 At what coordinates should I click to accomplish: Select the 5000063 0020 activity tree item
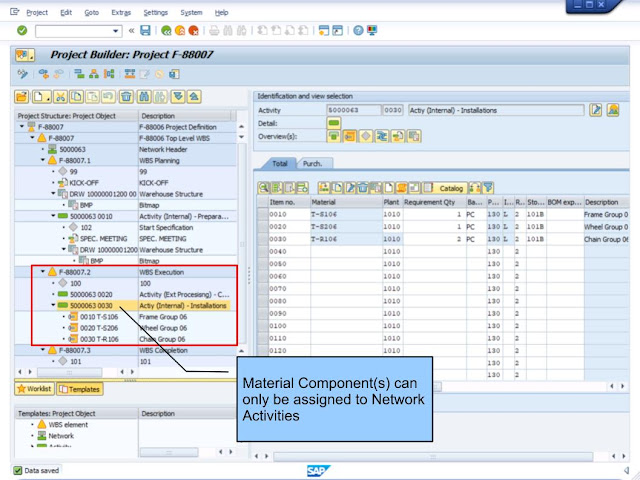[91, 294]
